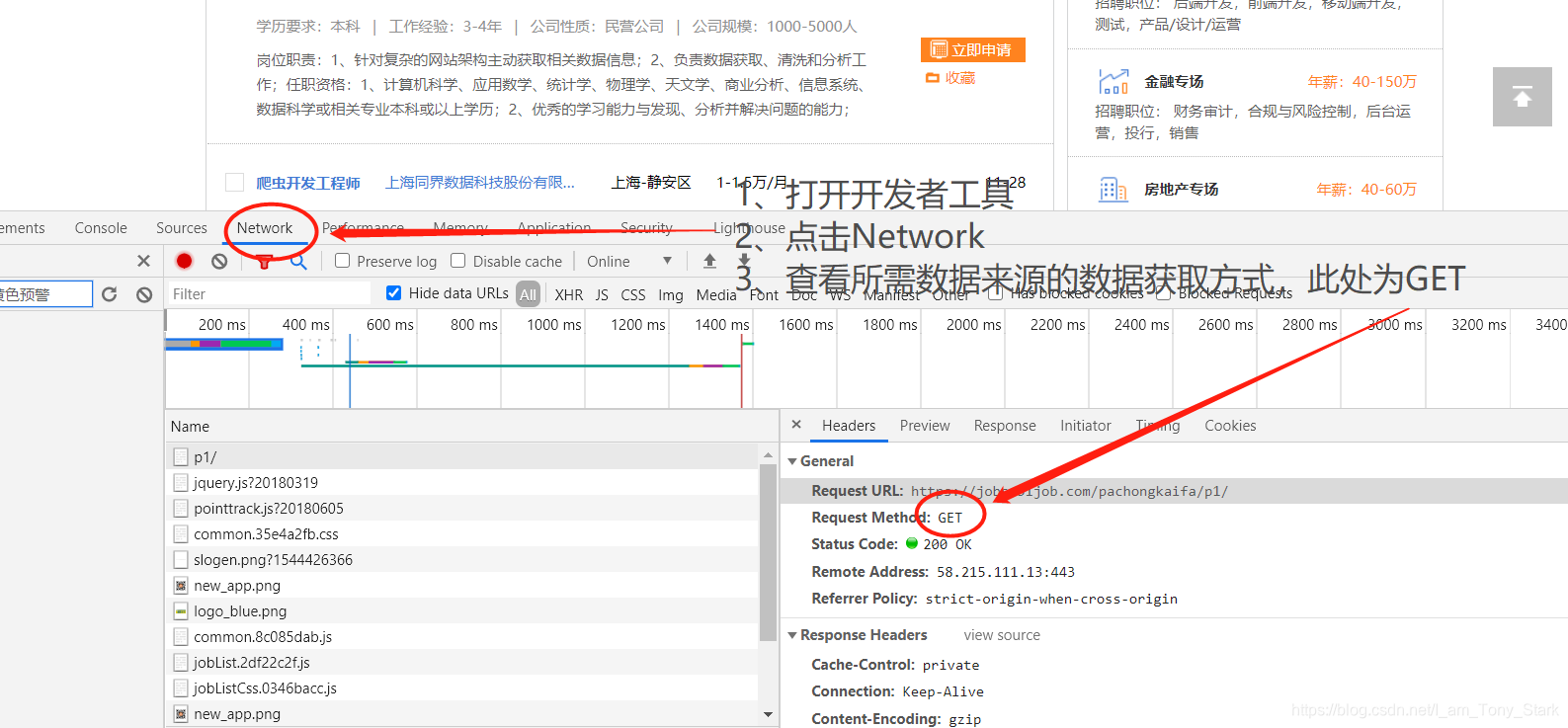Close the left drawer with the X icon
The height and width of the screenshot is (728, 1568).
click(x=144, y=261)
